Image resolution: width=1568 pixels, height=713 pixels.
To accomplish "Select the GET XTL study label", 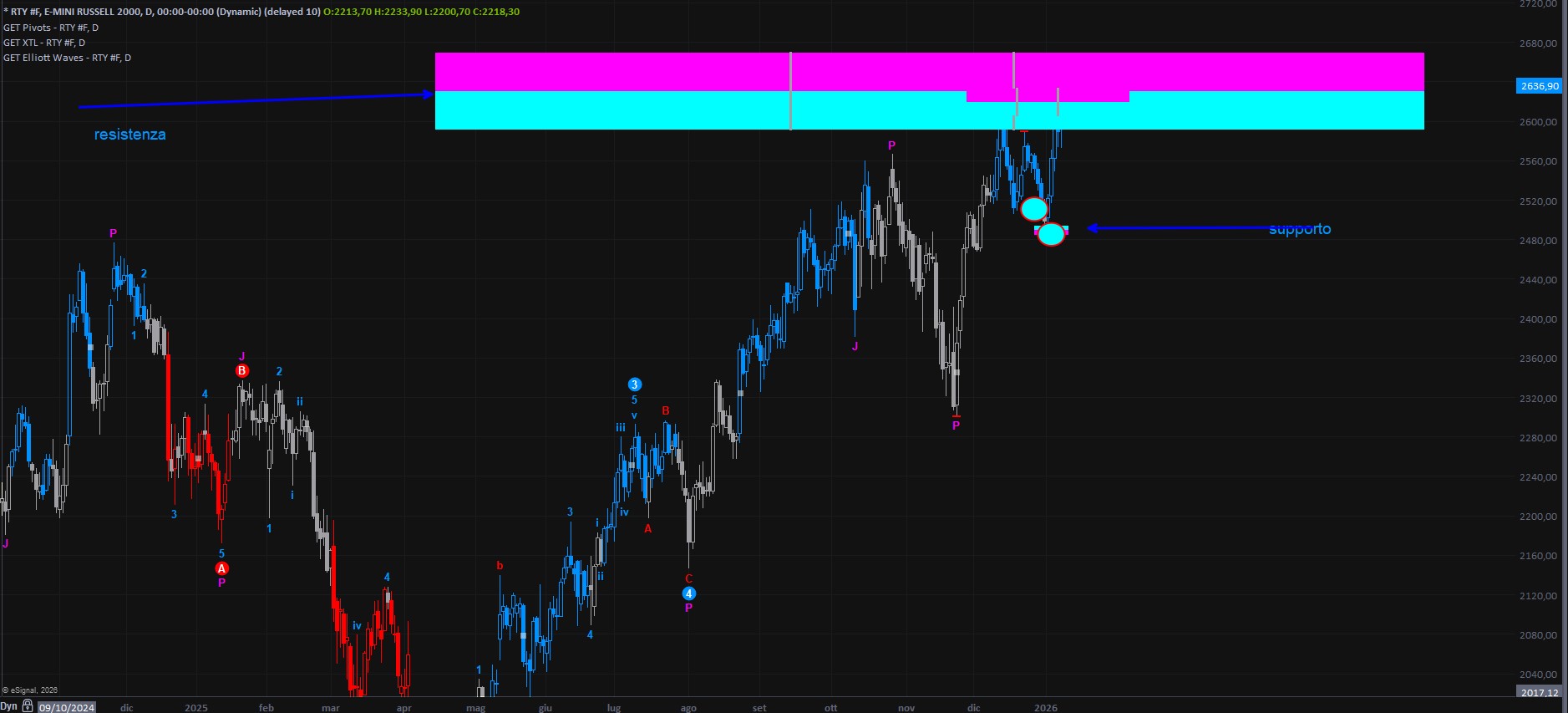I will pyautogui.click(x=44, y=43).
